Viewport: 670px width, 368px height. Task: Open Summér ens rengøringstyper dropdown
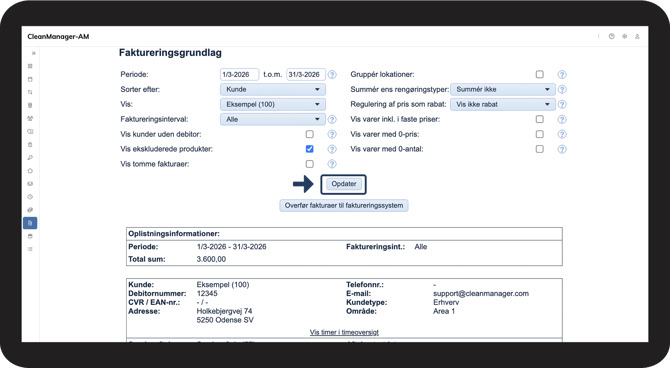[503, 89]
